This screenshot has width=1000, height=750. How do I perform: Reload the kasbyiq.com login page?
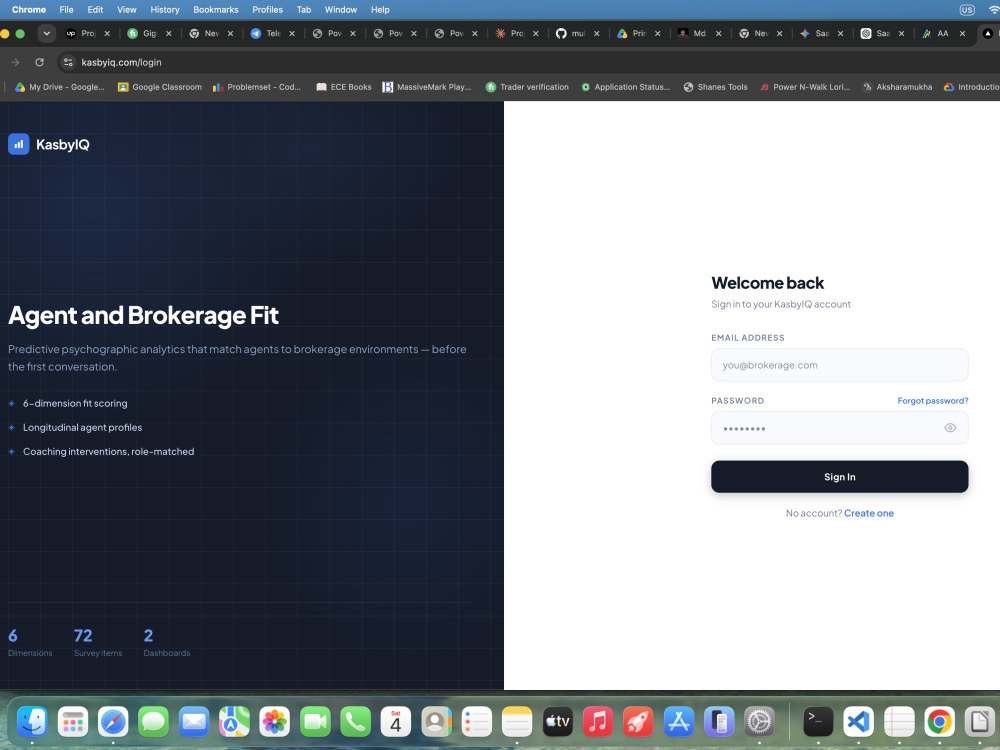[x=40, y=62]
